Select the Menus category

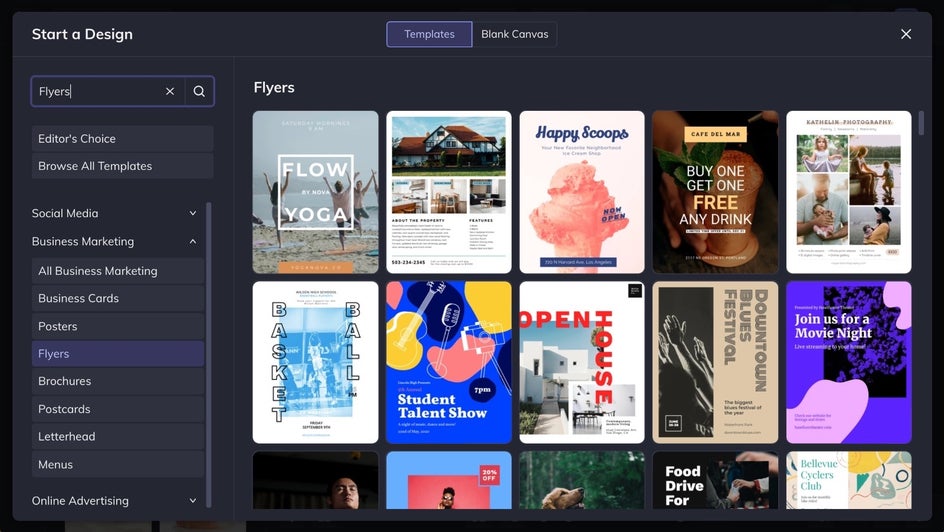coord(118,464)
